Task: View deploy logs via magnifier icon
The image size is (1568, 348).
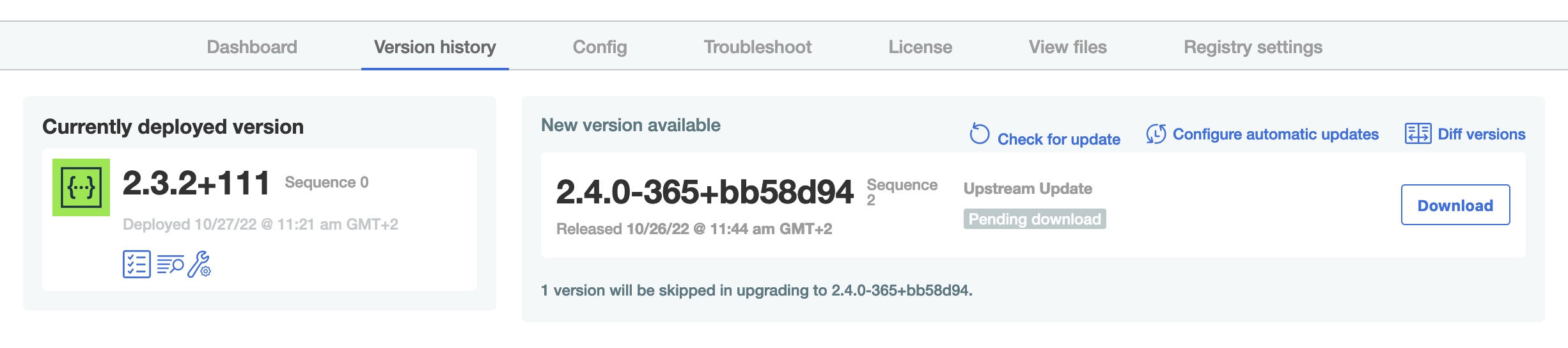Action: pos(170,264)
